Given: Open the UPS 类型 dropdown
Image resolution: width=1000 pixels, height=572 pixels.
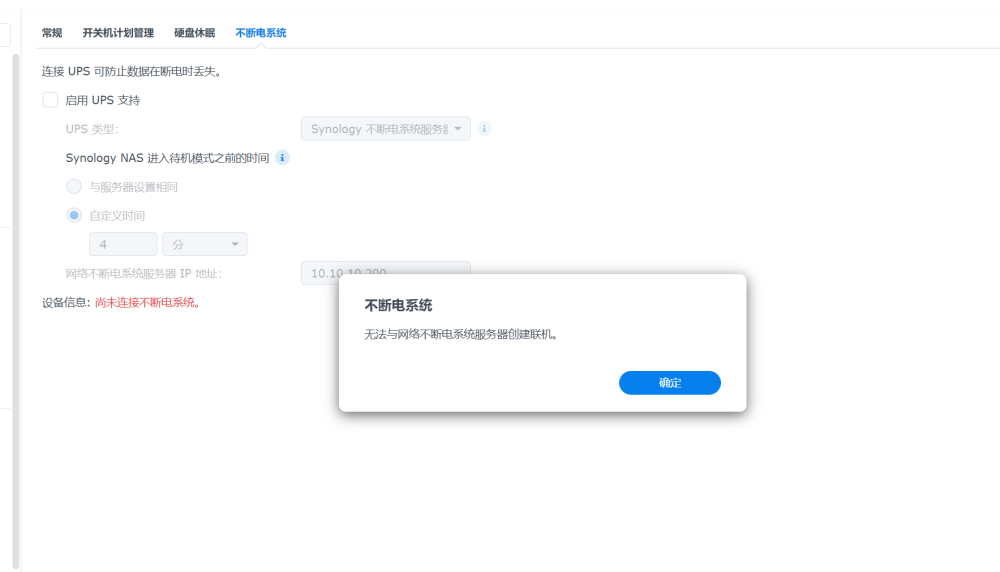Looking at the screenshot, I should point(386,129).
